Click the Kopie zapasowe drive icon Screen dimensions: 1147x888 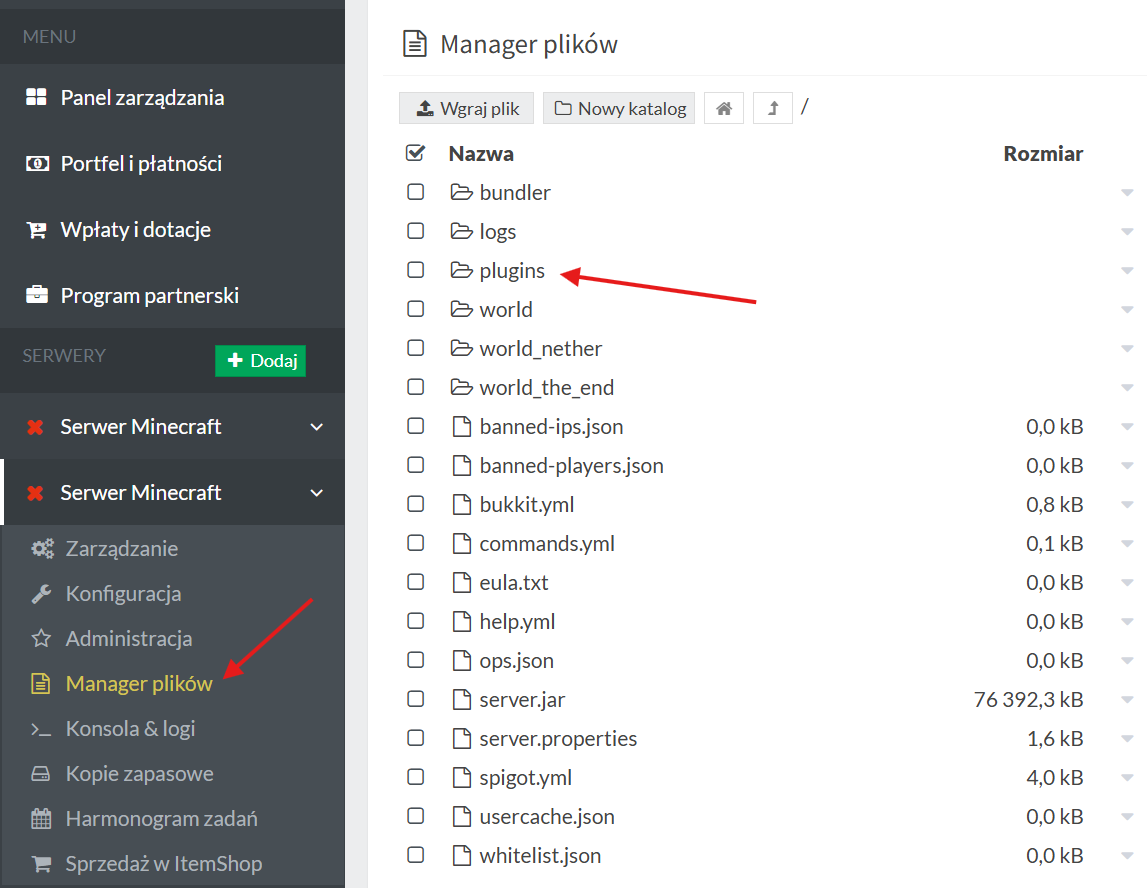[40, 774]
